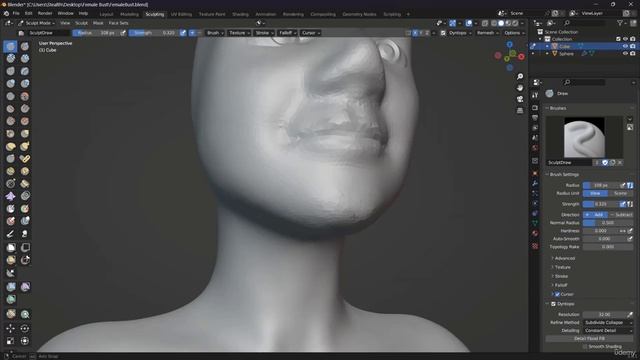The image size is (640, 360).
Task: Open the Refine Method dropdown
Action: 608,322
